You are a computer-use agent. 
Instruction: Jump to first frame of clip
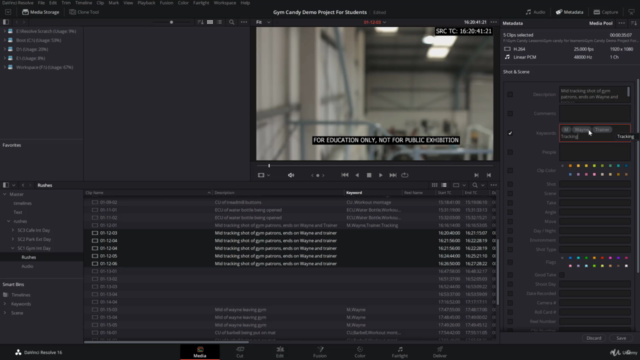[x=345, y=175]
